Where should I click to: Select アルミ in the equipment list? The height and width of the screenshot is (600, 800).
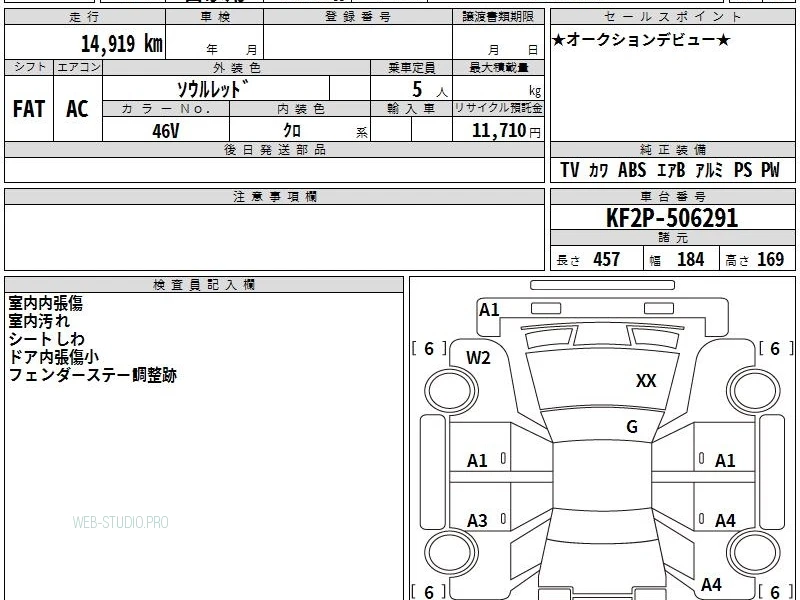(709, 170)
